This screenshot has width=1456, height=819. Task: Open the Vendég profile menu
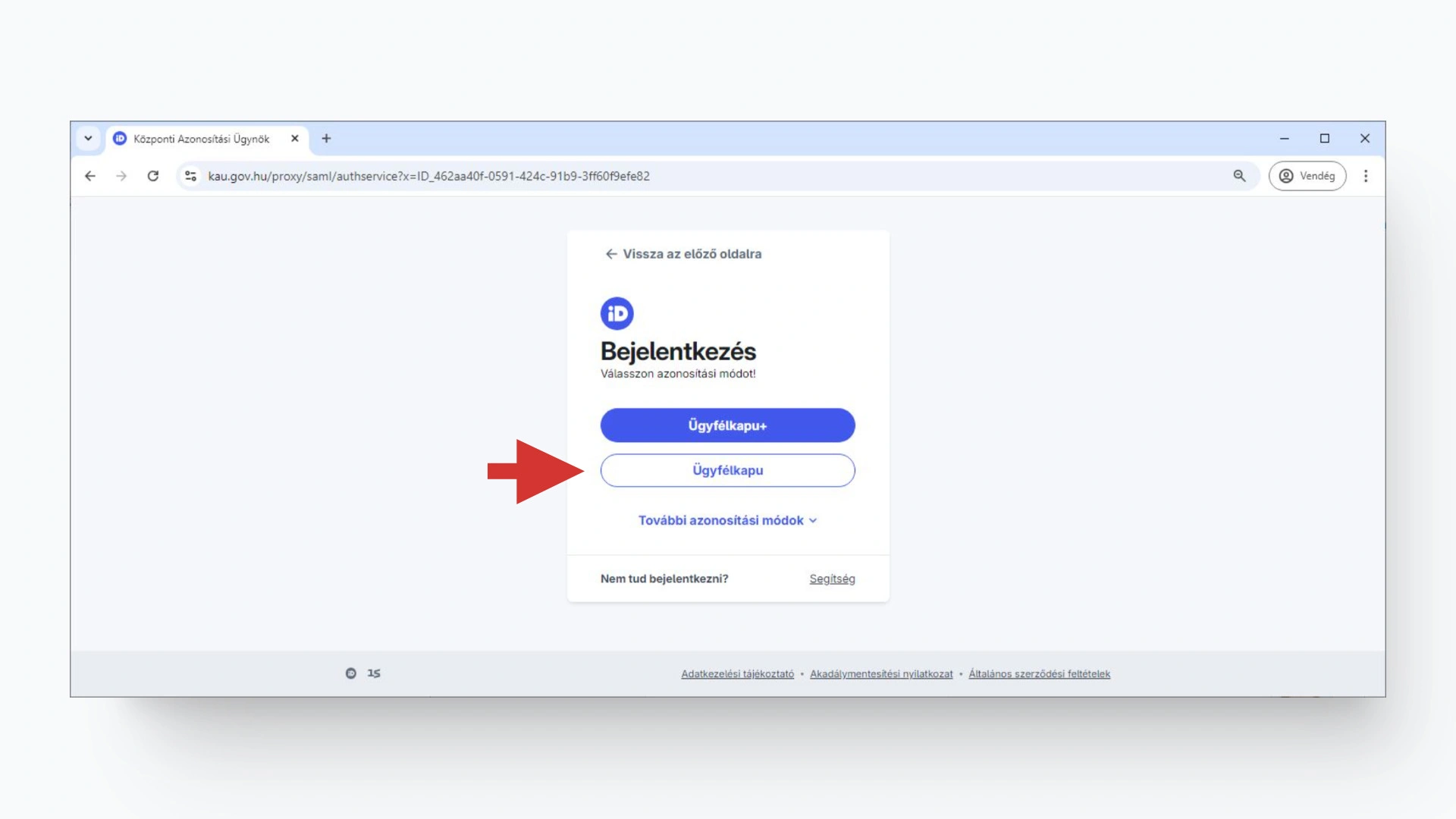pyautogui.click(x=1307, y=176)
